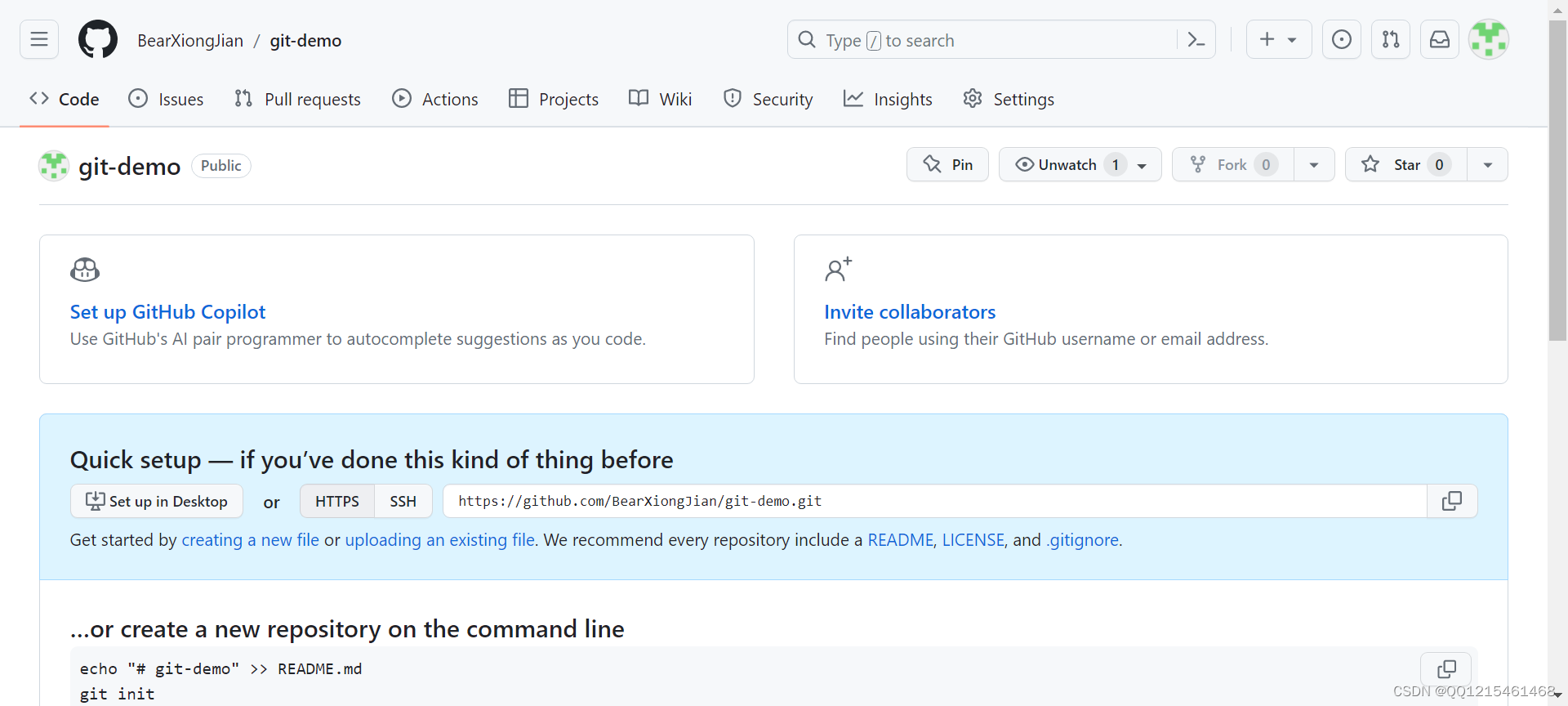Click the repository URL field
1568x706 pixels.
[x=935, y=501]
